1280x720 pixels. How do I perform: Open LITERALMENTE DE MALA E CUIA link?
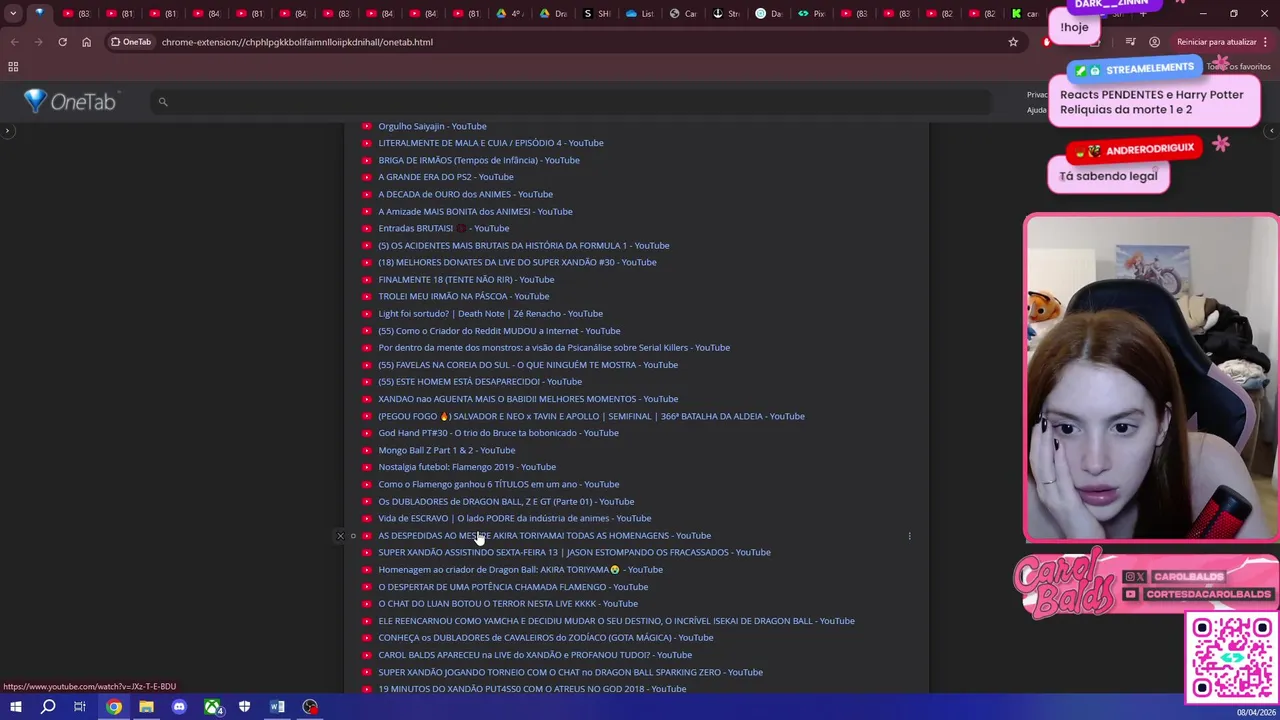[x=490, y=143]
